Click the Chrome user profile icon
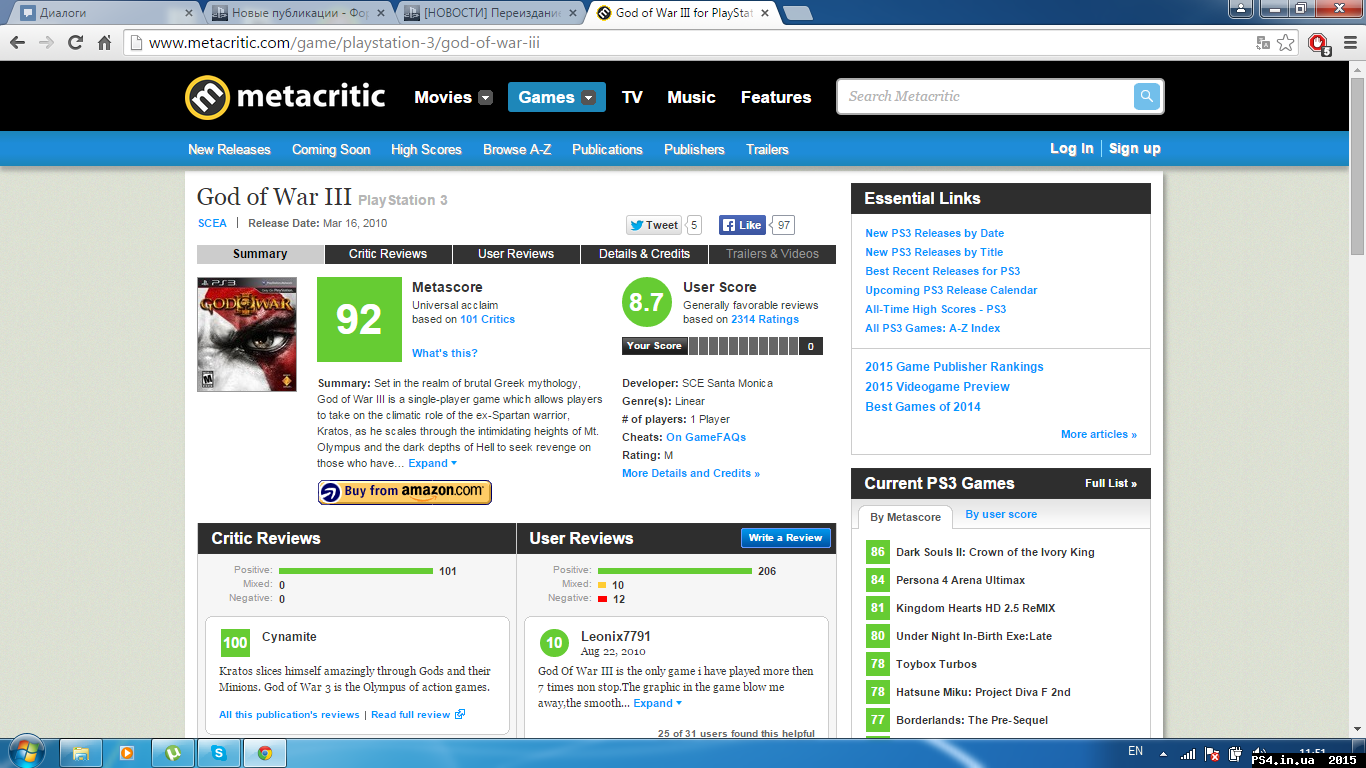This screenshot has width=1366, height=768. tap(1241, 9)
